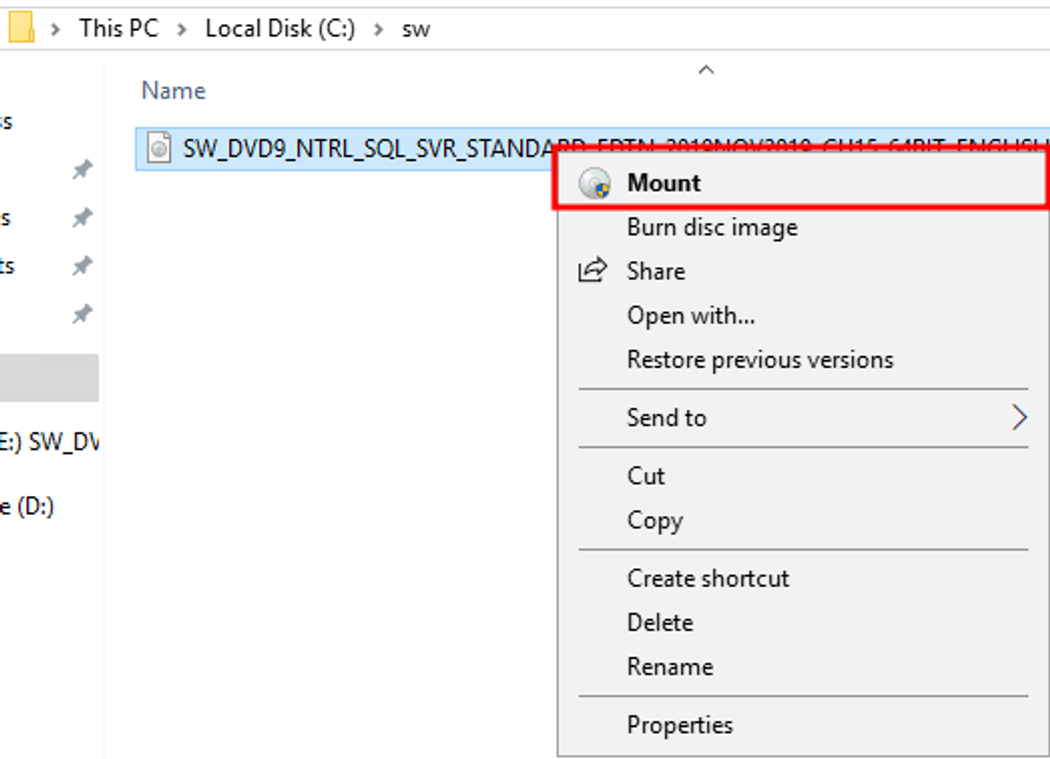The height and width of the screenshot is (759, 1050).
Task: Click the highlighted gray sidebar item
Action: tap(49, 378)
